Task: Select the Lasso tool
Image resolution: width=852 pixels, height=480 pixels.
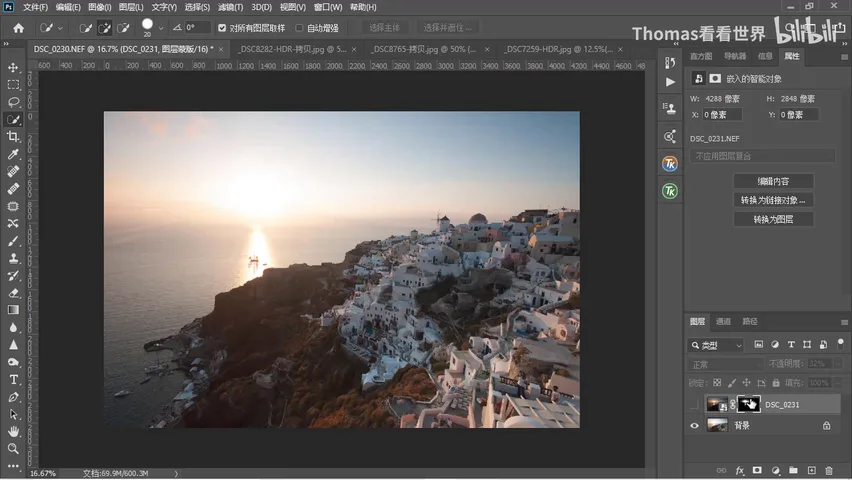Action: tap(13, 102)
